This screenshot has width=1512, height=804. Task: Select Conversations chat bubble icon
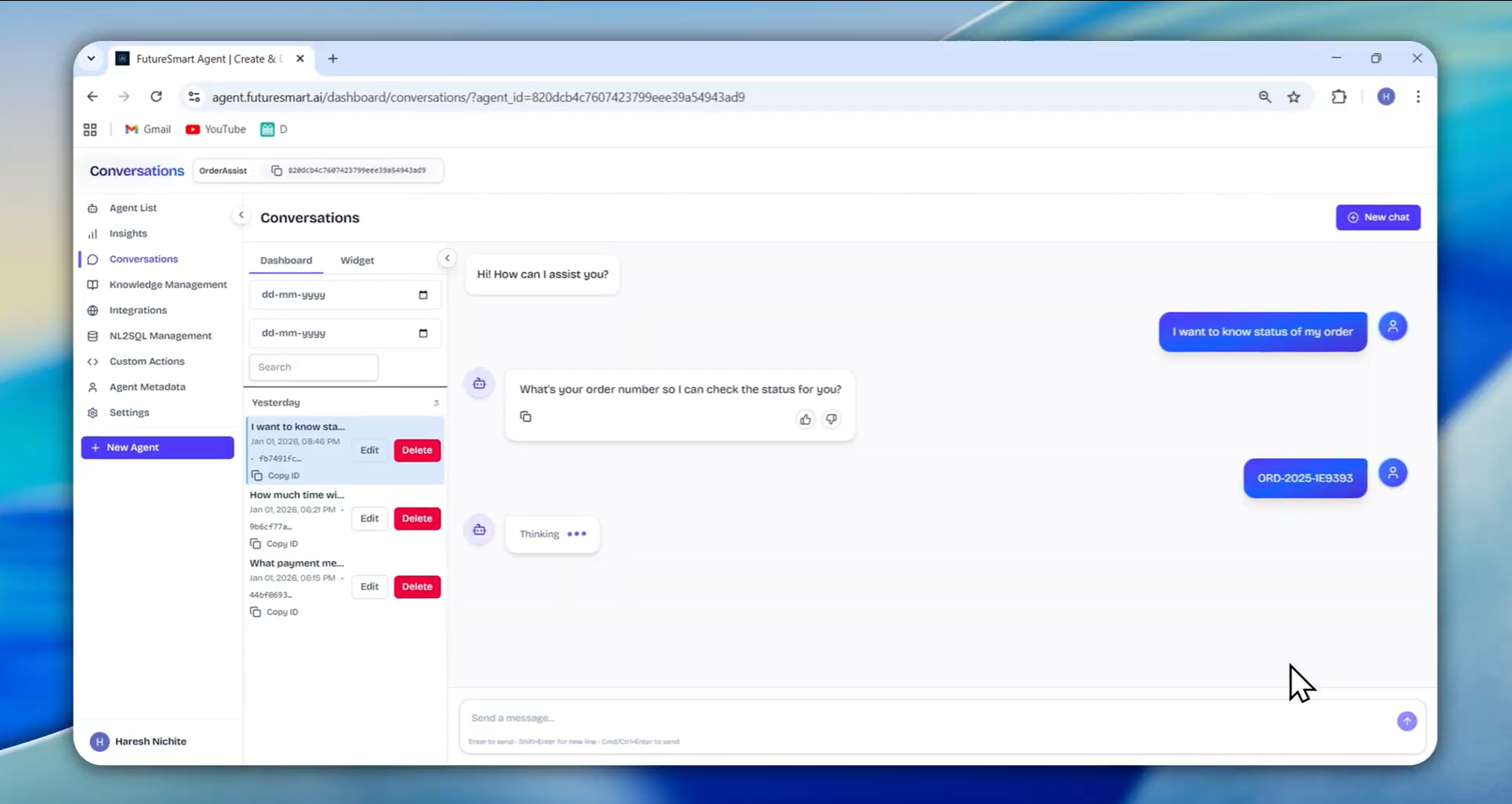coord(93,259)
